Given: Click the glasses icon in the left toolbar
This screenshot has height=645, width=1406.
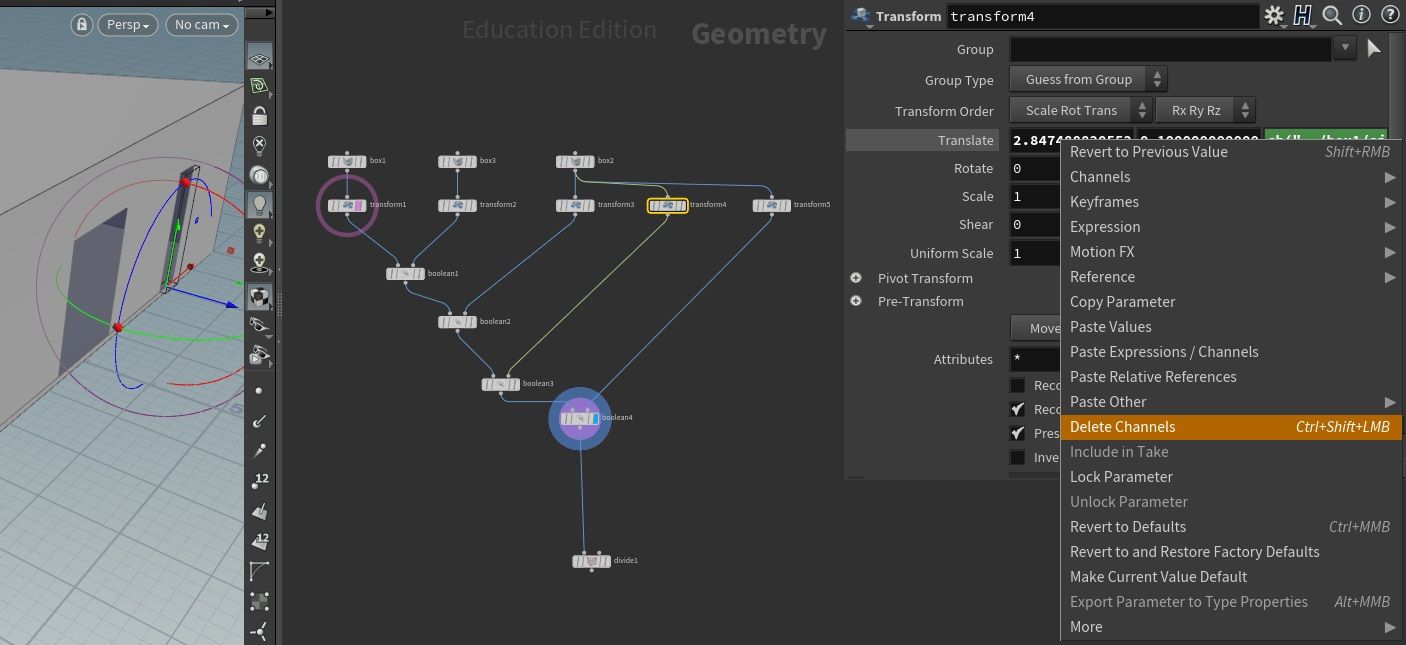Looking at the screenshot, I should click(260, 324).
